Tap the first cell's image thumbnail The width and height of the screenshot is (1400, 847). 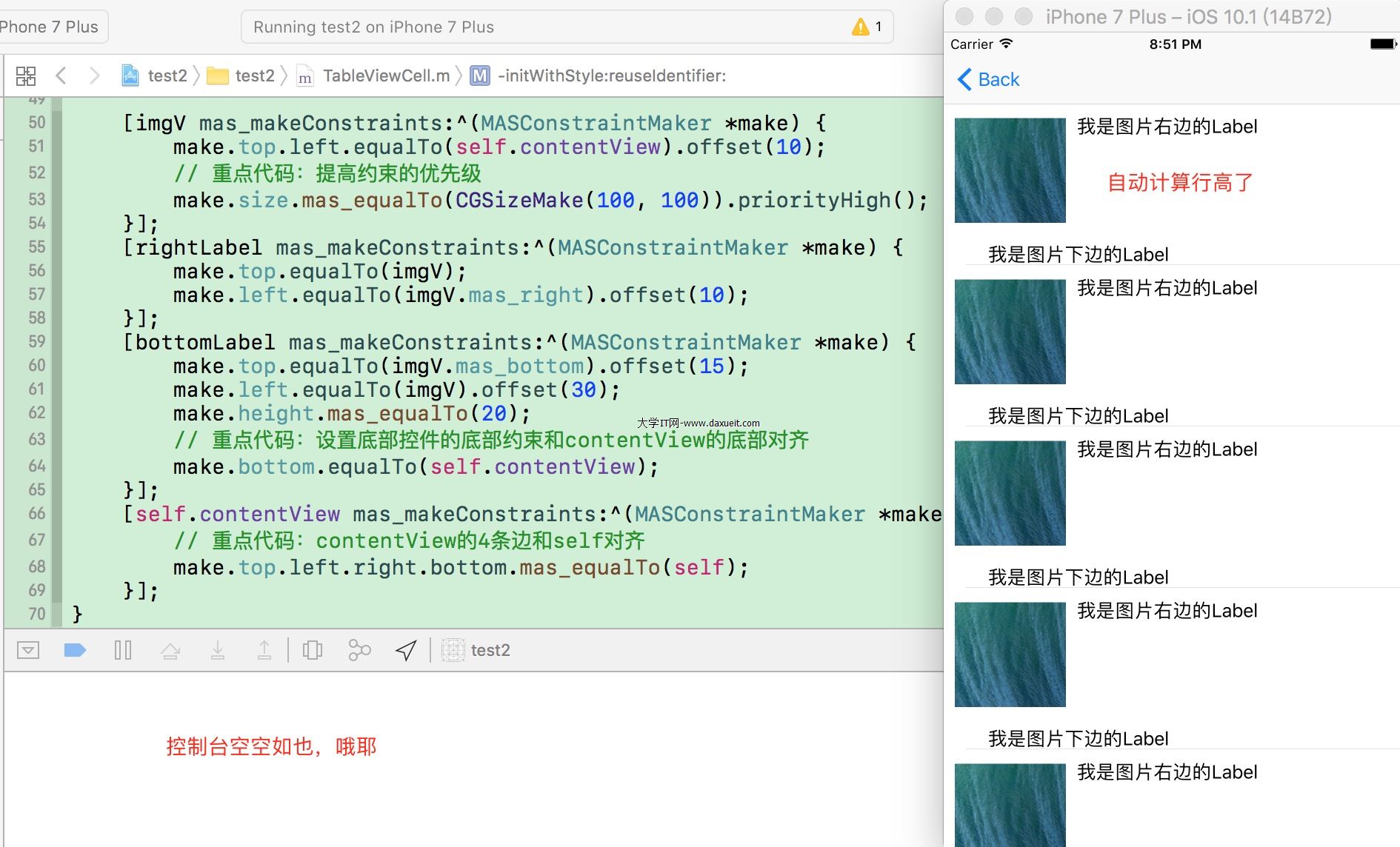(x=1010, y=170)
